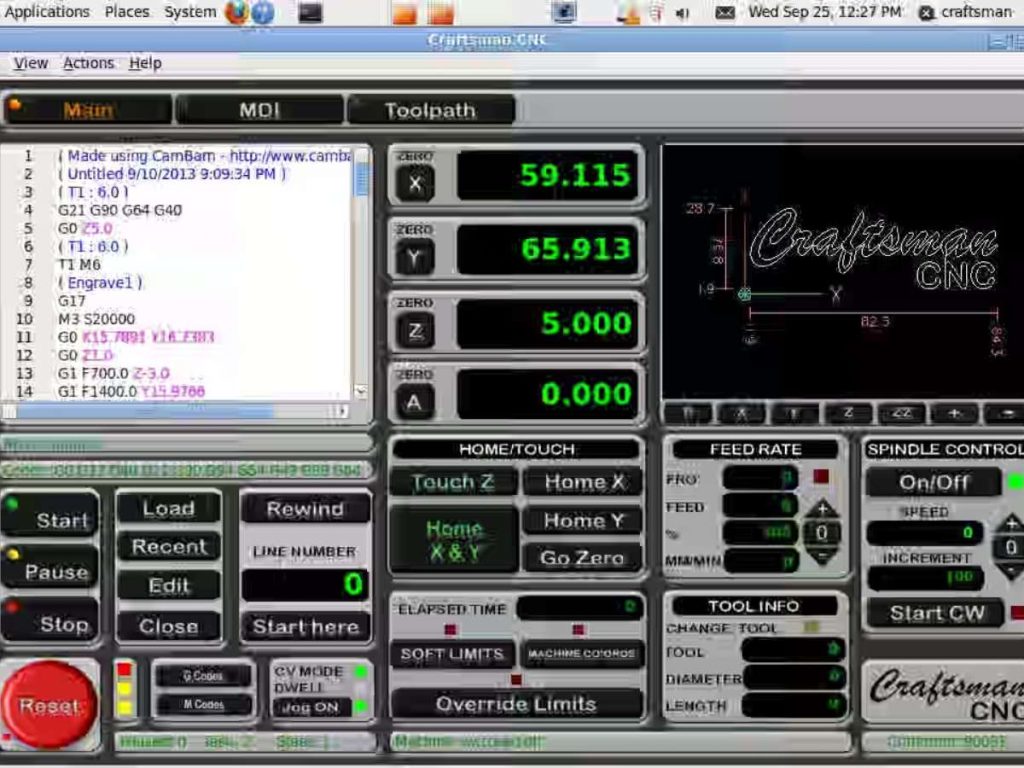1024x768 pixels.
Task: Rewind the G-code program
Action: pos(306,509)
